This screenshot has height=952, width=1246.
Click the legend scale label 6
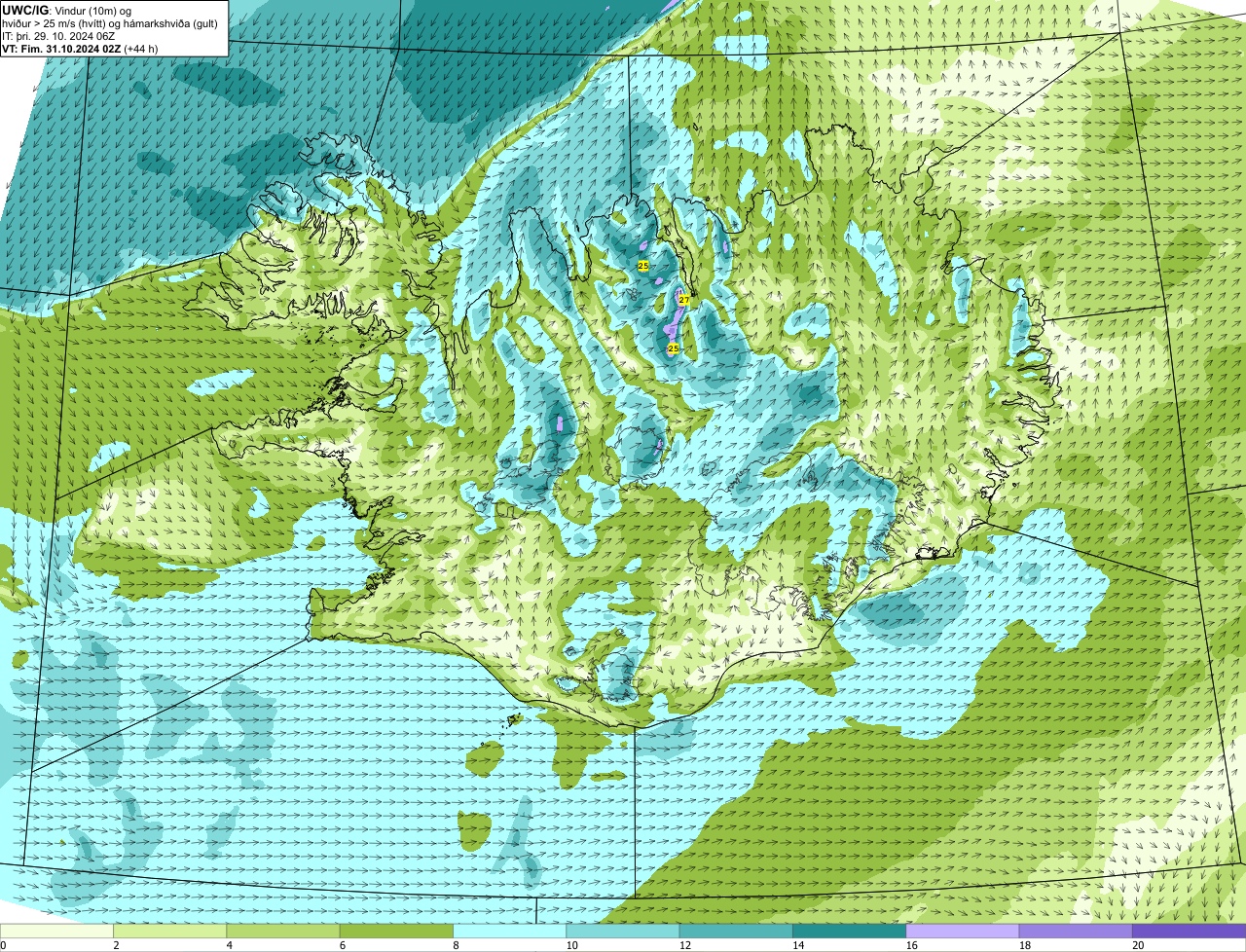pos(343,945)
